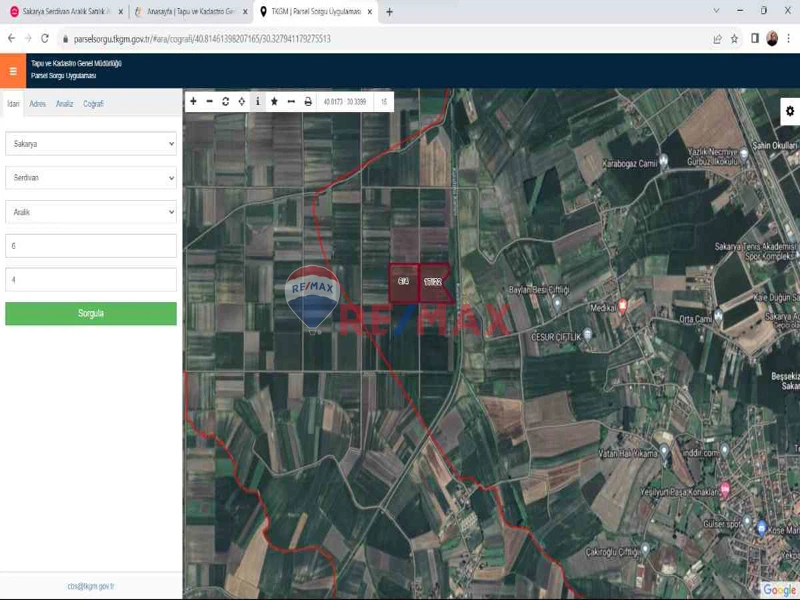Click the Karaboğaz Camii map marker
This screenshot has width=800, height=600.
(663, 161)
